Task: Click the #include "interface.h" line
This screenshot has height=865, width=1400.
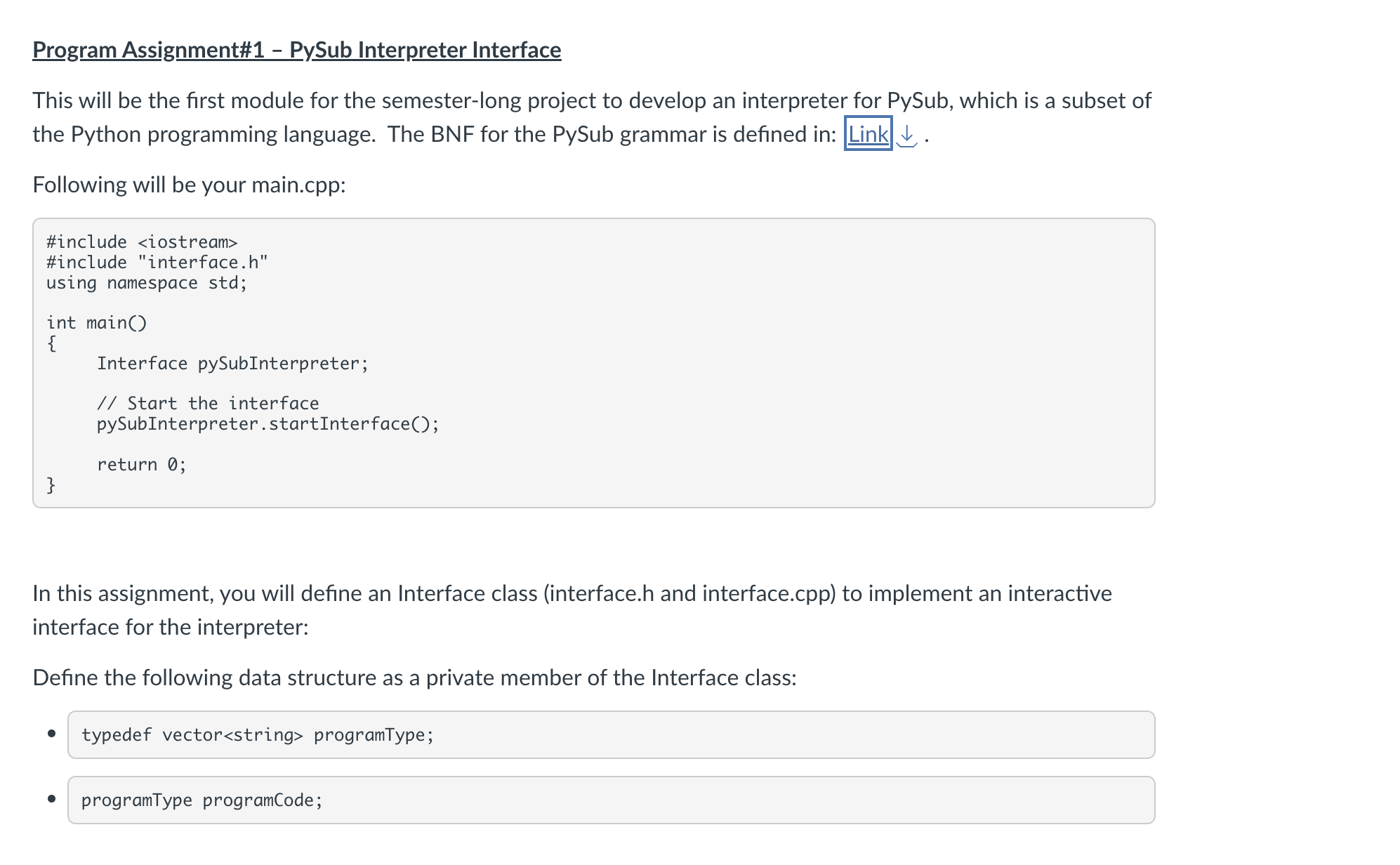Action: [x=157, y=263]
